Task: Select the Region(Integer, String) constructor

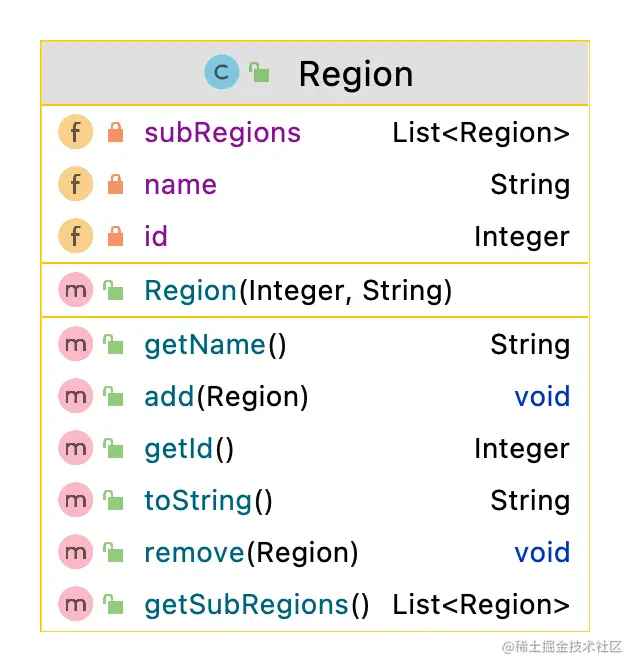Action: click(x=298, y=290)
